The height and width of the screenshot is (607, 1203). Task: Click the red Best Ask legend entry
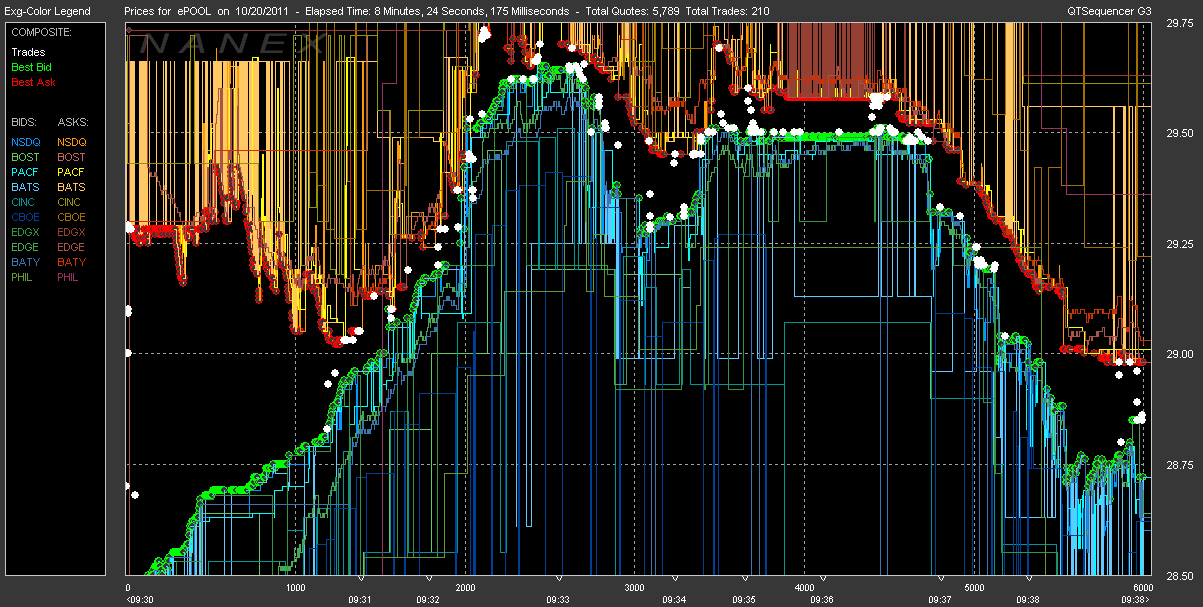(33, 82)
